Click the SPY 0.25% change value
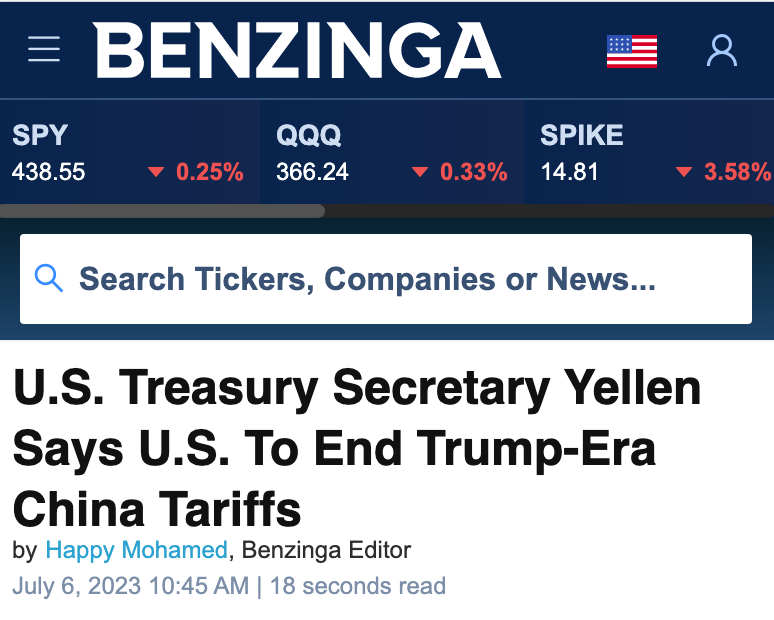 (210, 172)
